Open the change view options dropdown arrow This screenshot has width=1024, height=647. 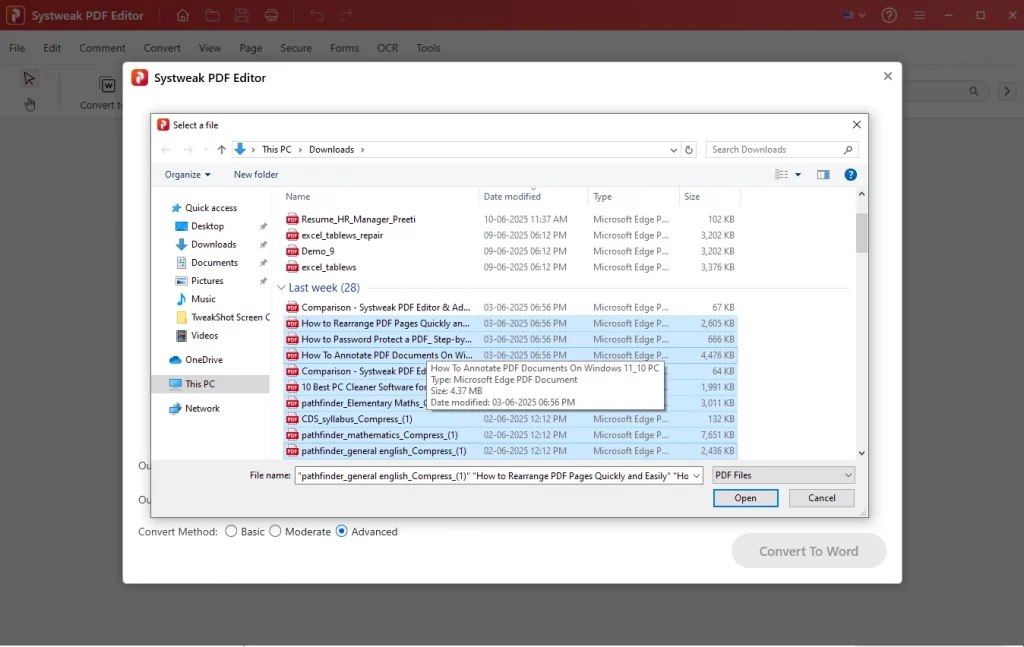pyautogui.click(x=797, y=174)
